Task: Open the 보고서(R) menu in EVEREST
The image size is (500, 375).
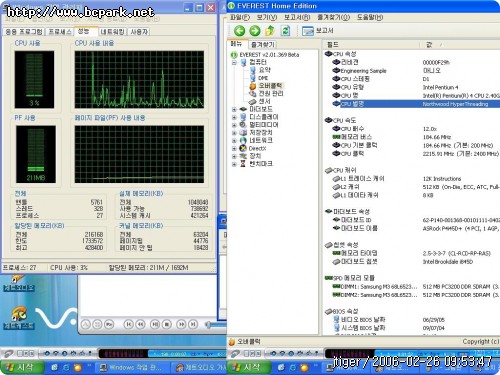Action: tap(297, 17)
